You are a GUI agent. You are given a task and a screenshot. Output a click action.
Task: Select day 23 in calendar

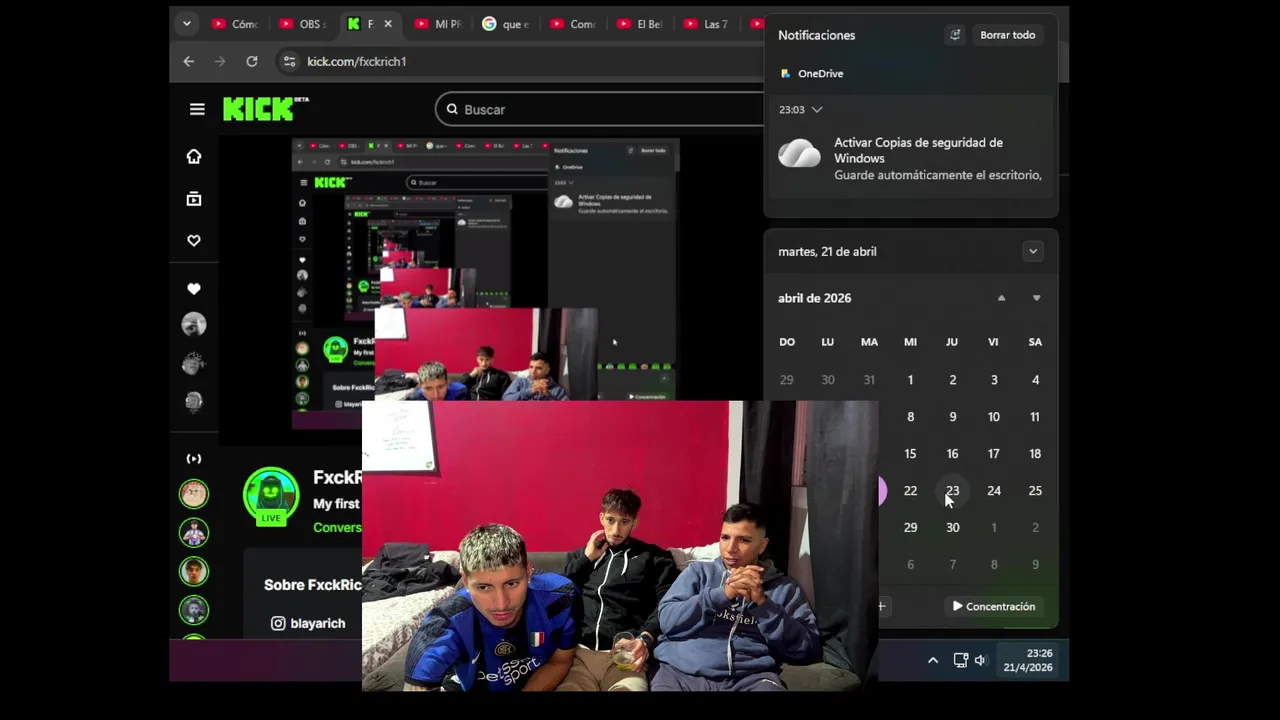point(952,491)
